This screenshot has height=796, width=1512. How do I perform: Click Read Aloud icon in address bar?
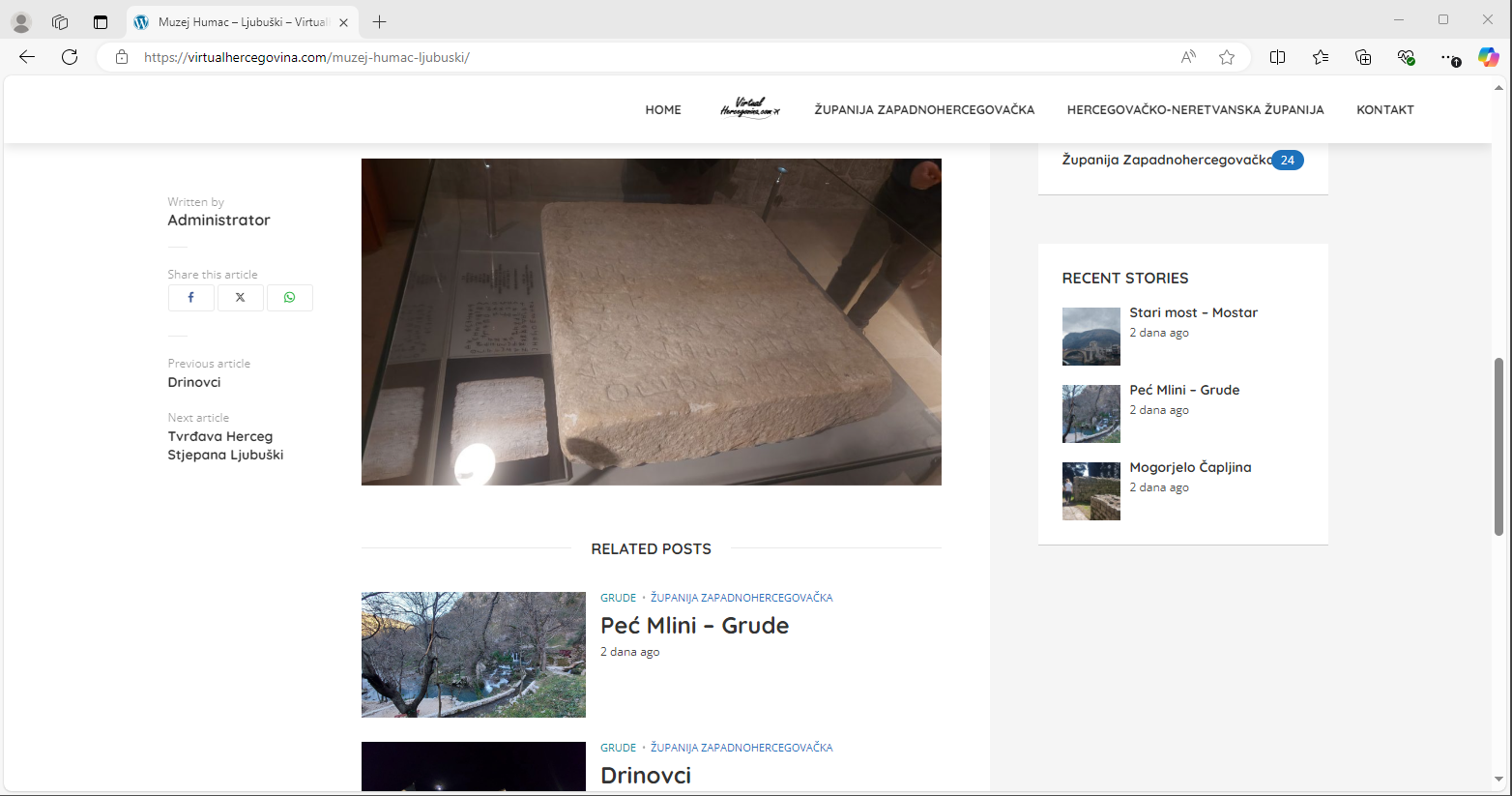1188,57
